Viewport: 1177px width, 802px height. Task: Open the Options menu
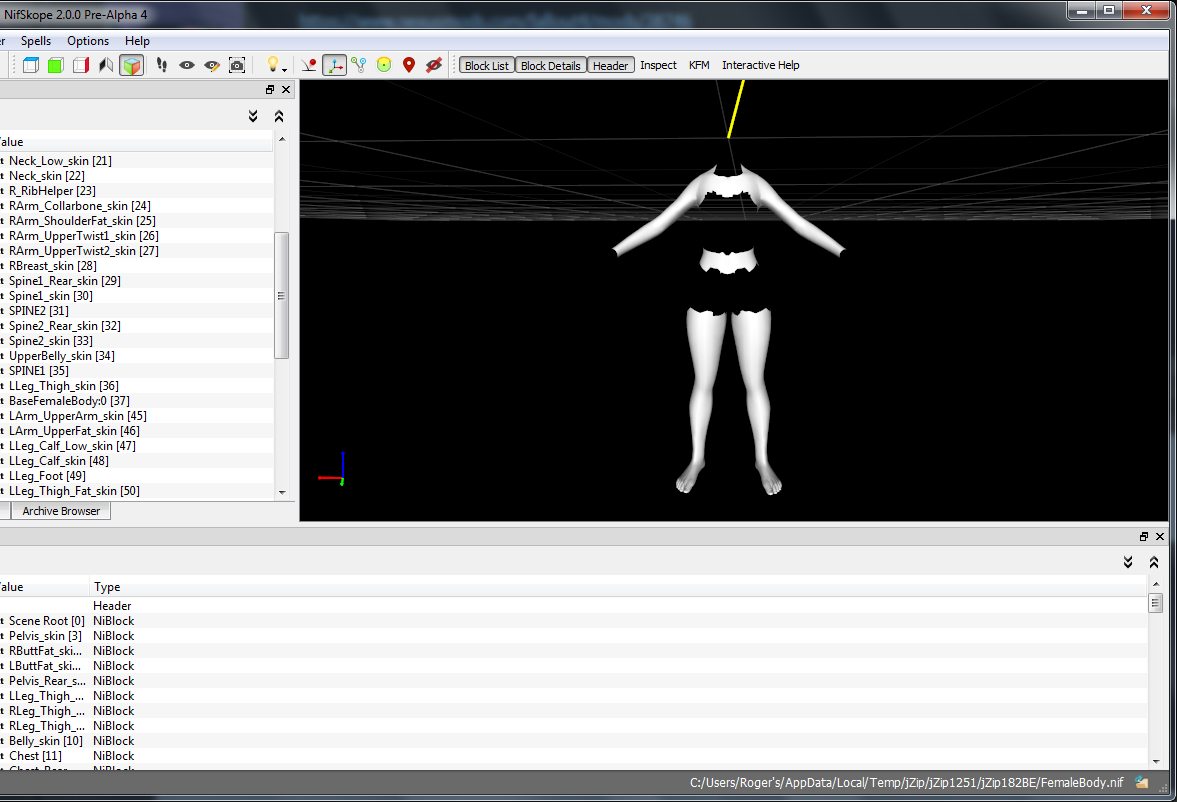coord(88,41)
